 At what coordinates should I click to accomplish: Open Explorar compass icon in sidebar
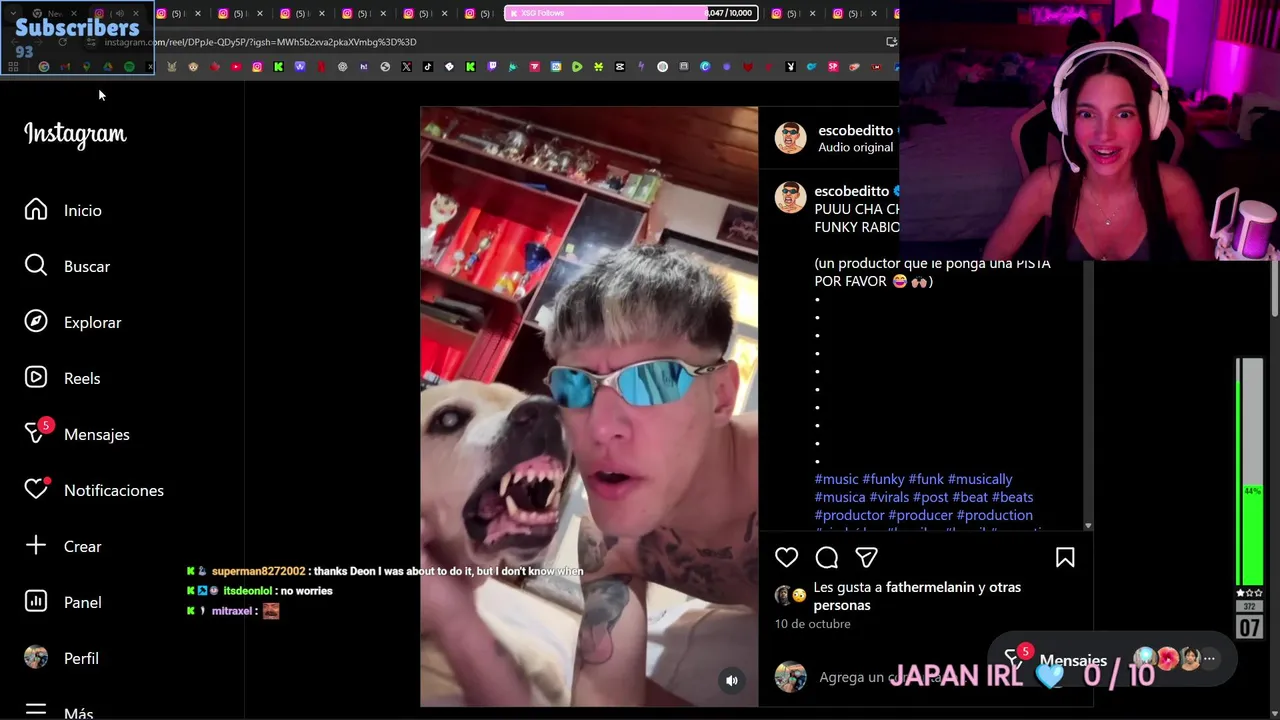(x=36, y=322)
